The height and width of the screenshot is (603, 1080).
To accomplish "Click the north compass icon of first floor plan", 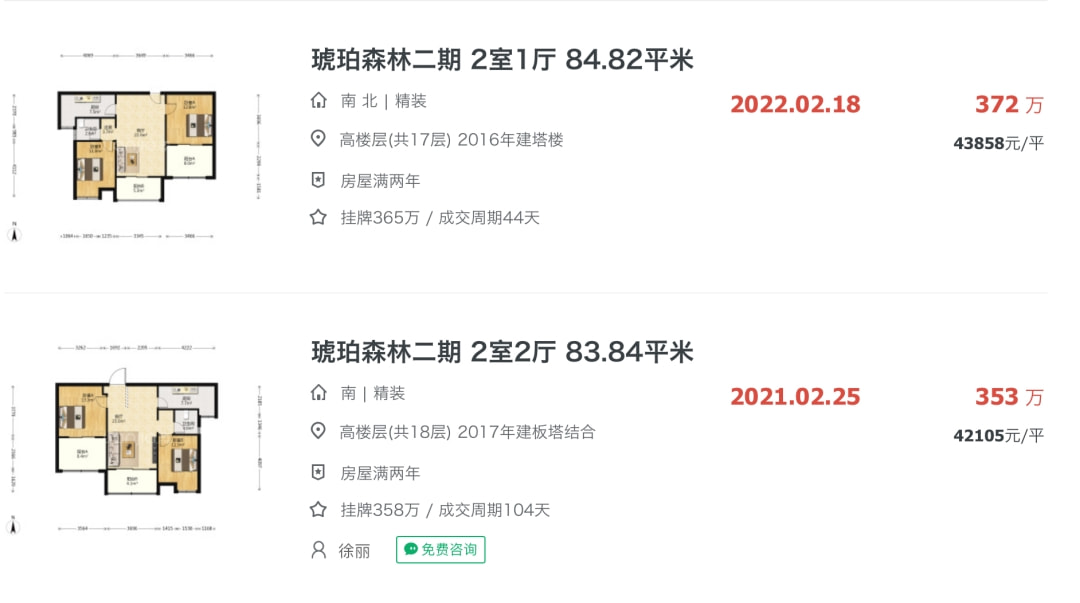I will [x=14, y=232].
